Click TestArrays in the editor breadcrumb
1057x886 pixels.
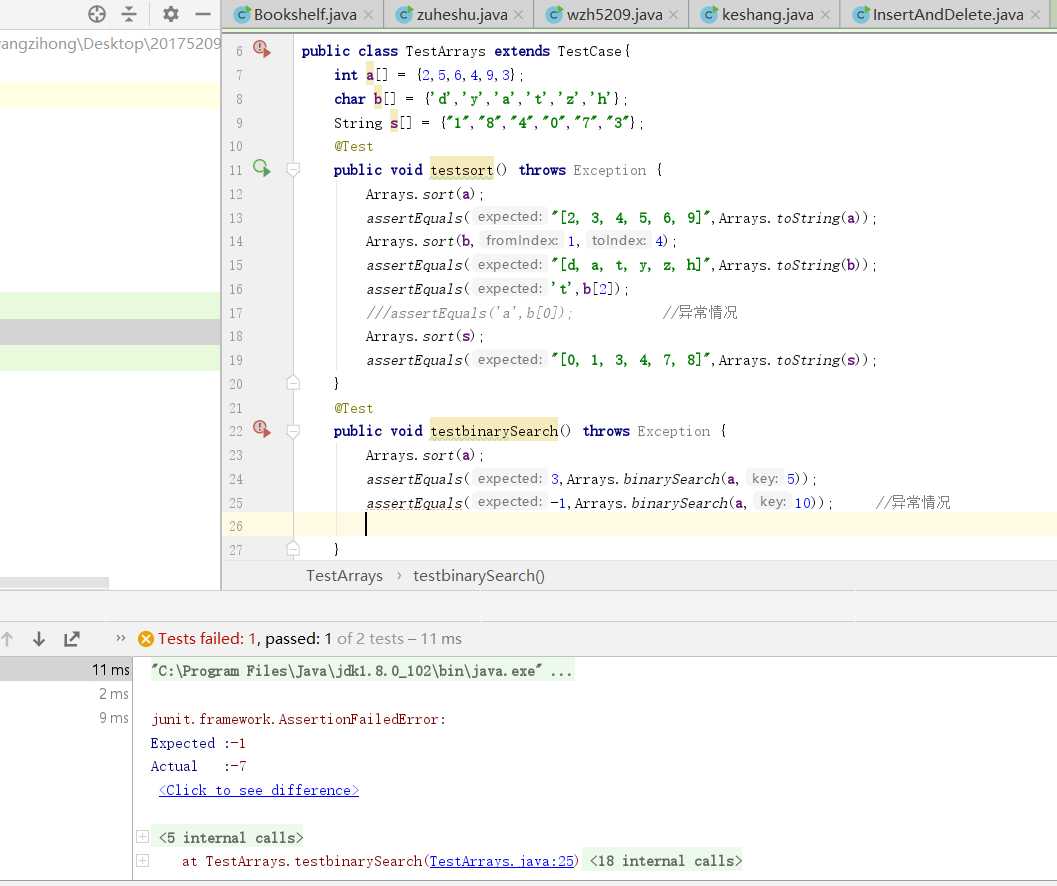344,576
